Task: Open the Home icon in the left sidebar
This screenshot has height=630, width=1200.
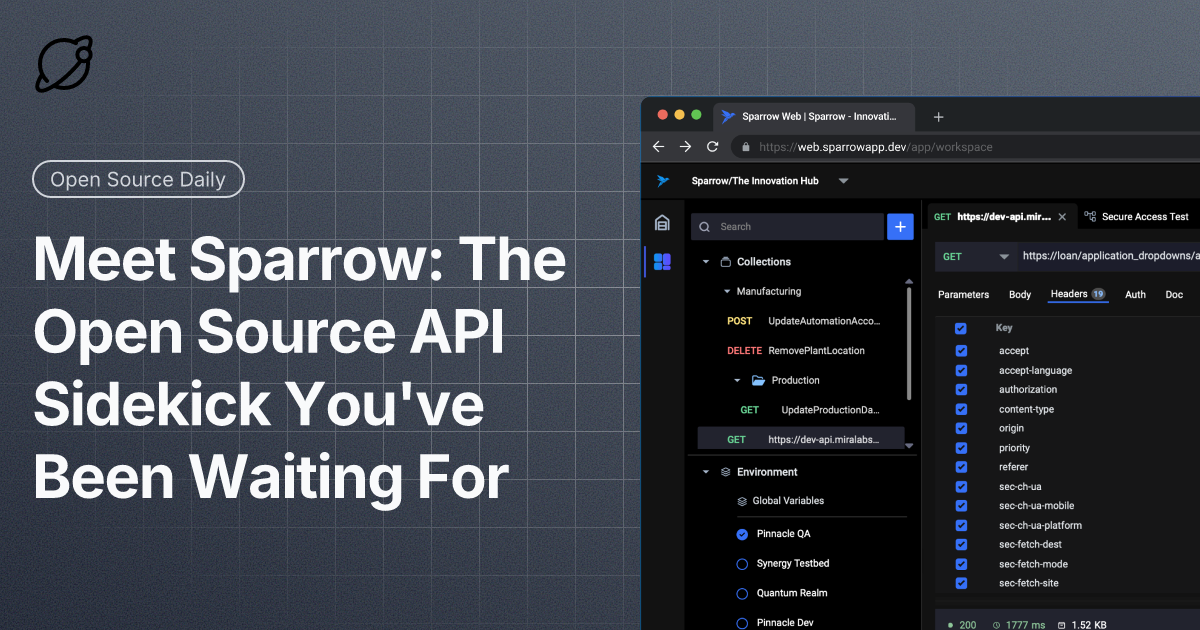Action: pyautogui.click(x=662, y=223)
